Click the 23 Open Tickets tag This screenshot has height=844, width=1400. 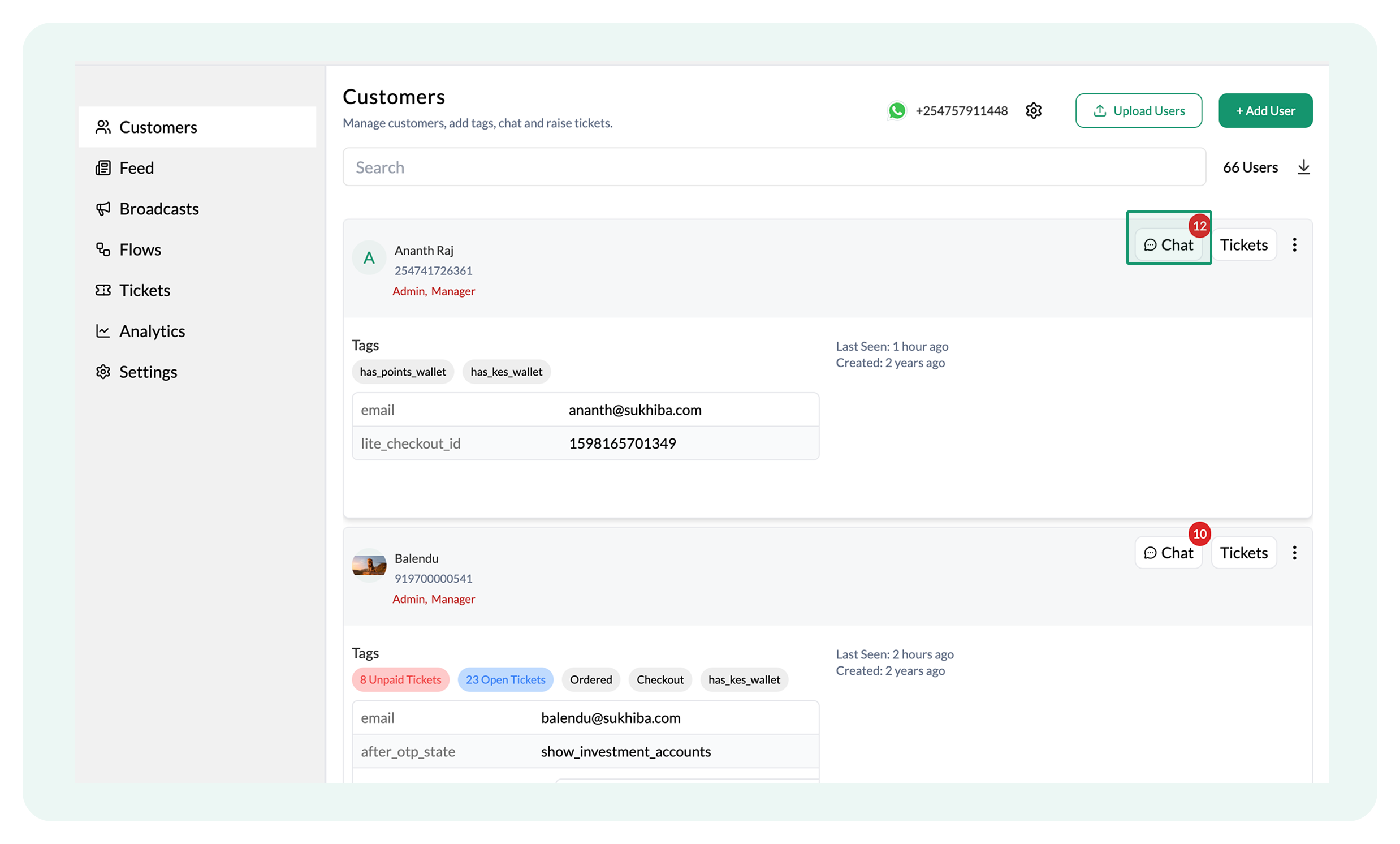tap(504, 680)
